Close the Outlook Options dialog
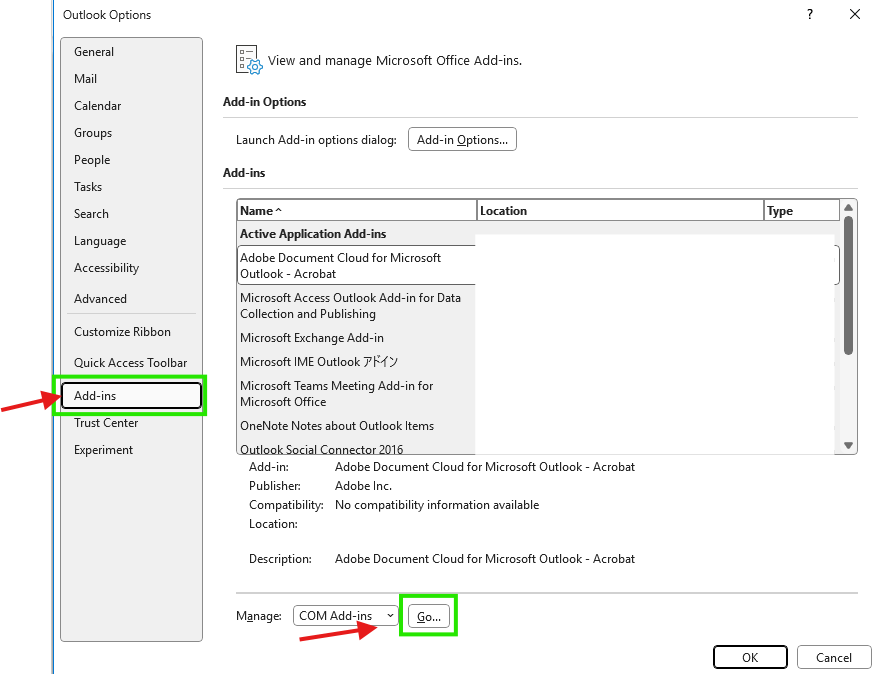This screenshot has height=674, width=878. [854, 14]
